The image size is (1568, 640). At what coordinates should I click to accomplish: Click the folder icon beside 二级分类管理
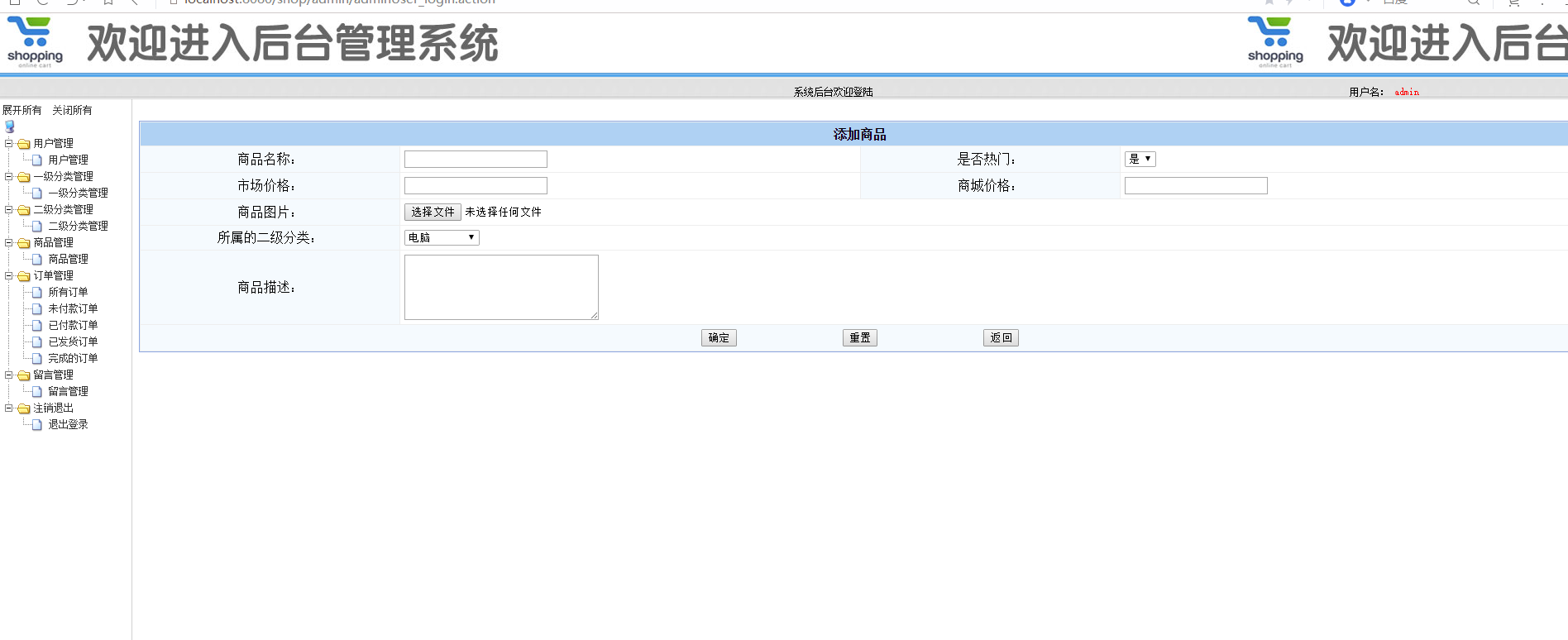coord(24,210)
